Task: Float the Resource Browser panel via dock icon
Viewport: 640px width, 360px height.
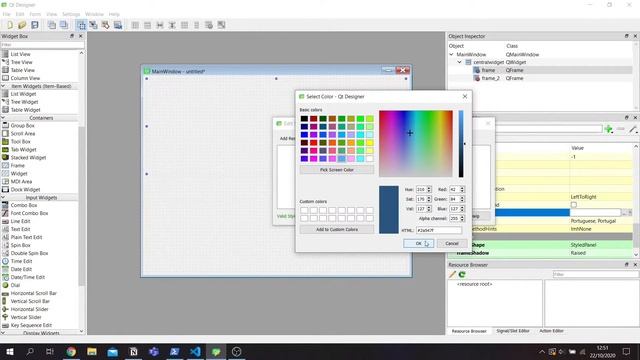Action: (627, 264)
